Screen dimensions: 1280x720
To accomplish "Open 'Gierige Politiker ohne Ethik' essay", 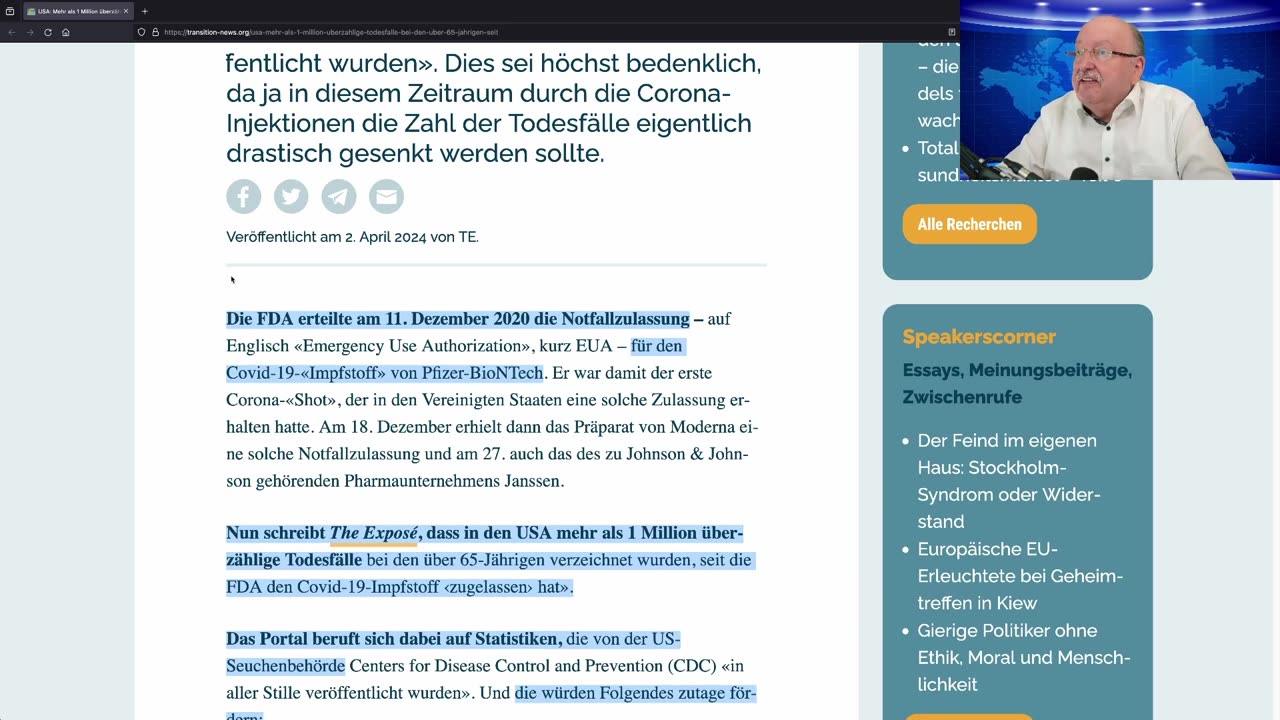I will click(1024, 657).
